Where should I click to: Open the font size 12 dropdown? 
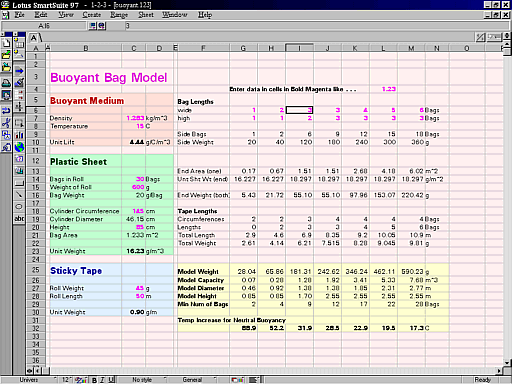pyautogui.click(x=66, y=380)
